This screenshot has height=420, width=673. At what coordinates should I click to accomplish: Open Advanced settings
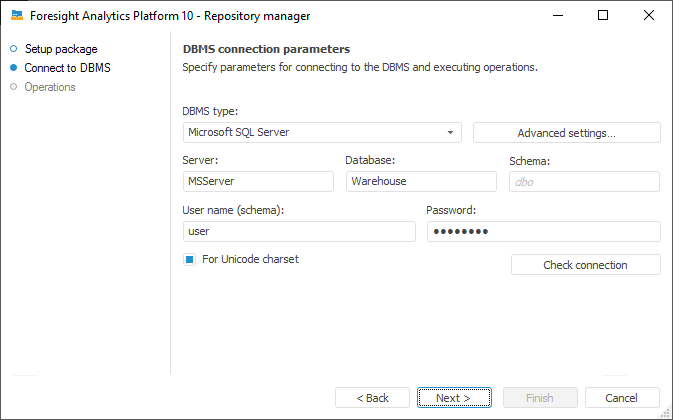coord(566,133)
